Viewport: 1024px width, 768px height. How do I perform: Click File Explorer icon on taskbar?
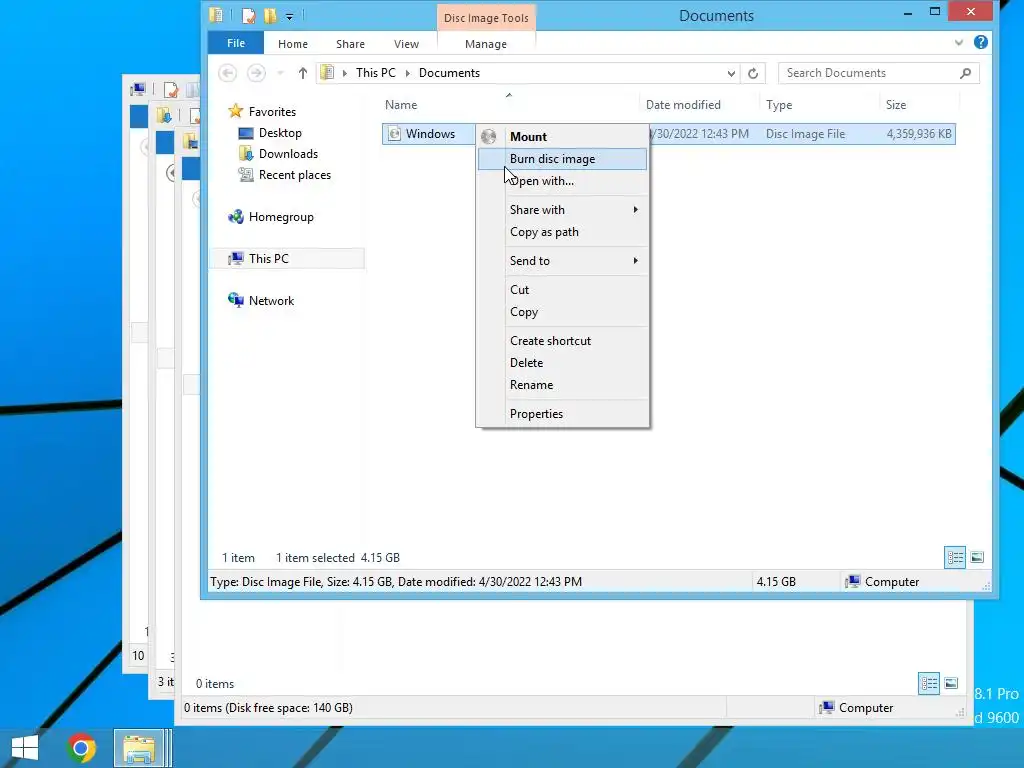139,748
